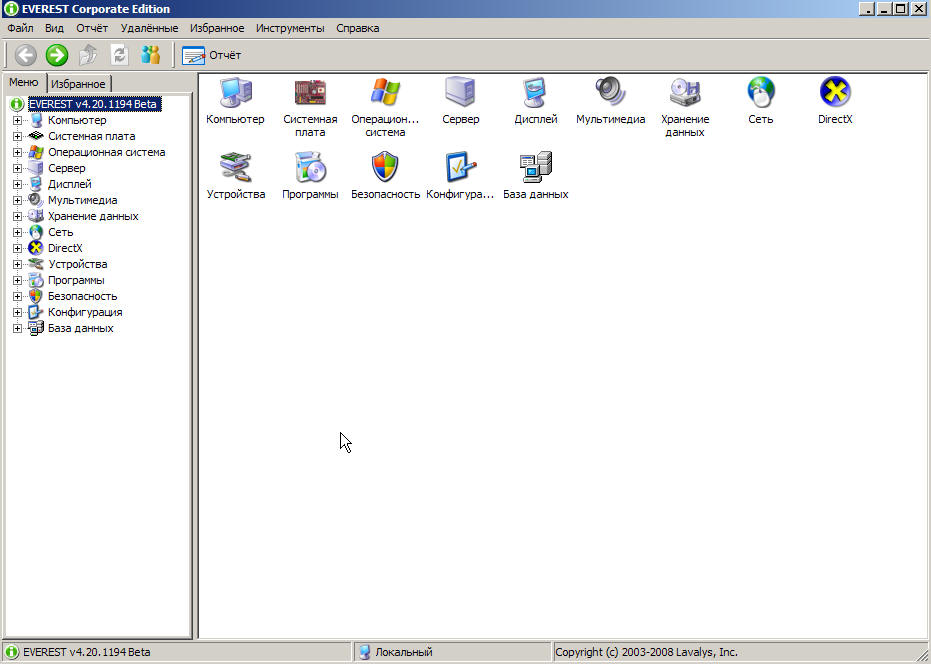Click the Up level toolbar icon
Viewport: 931px width, 664px height.
coord(88,55)
